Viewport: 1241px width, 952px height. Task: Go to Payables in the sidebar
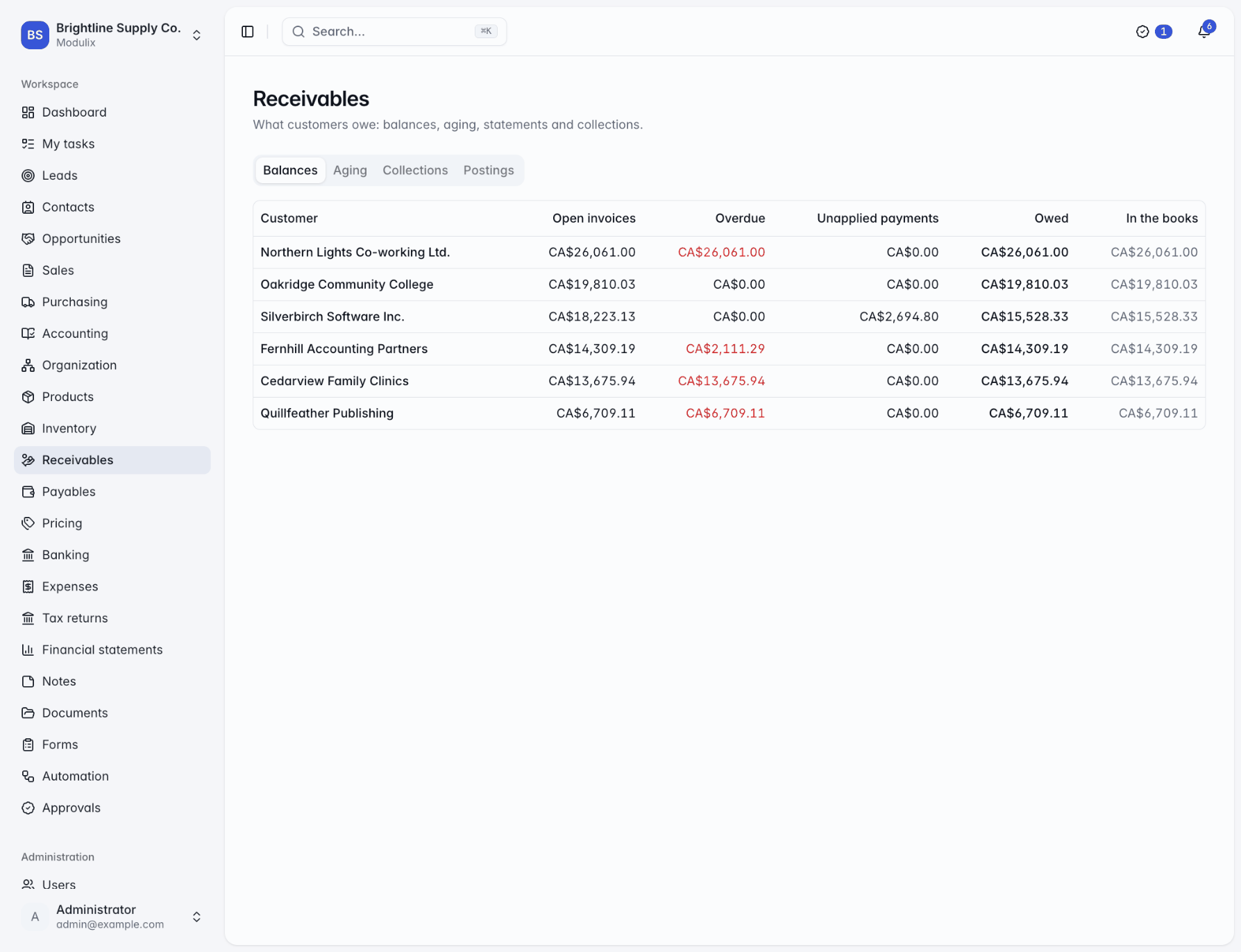112,492
